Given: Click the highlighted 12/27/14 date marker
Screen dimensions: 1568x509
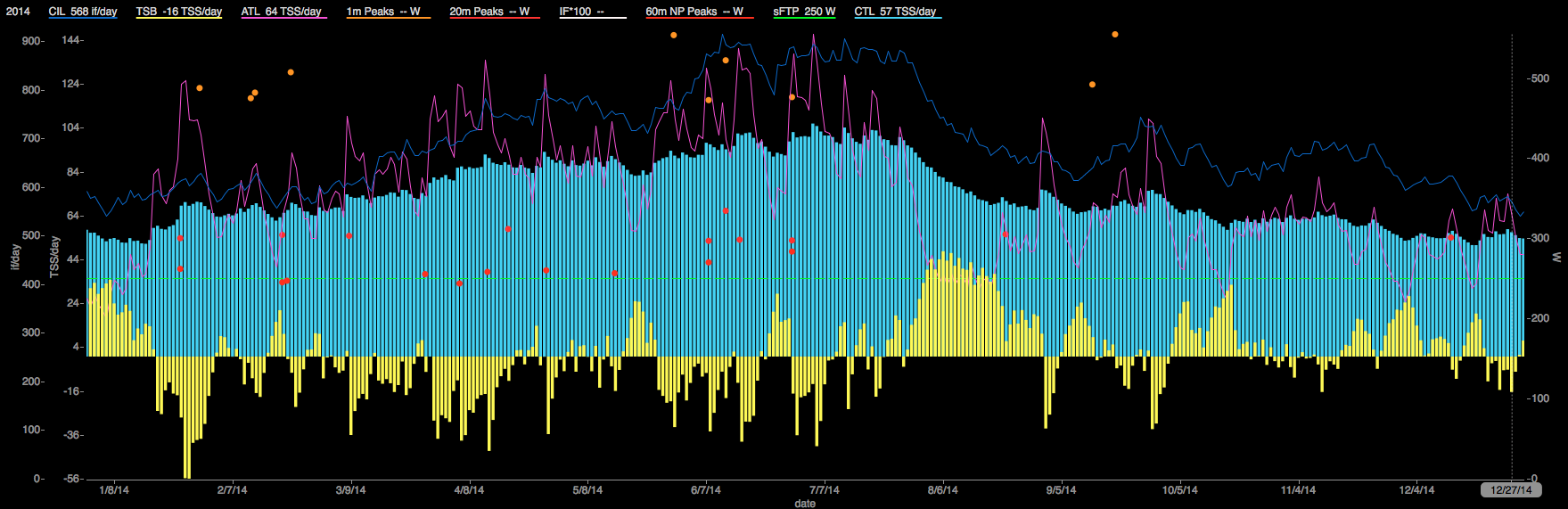Looking at the screenshot, I should click(1511, 490).
